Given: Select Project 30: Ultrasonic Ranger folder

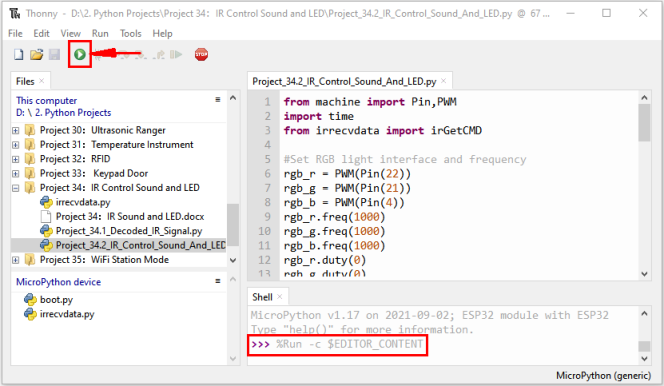Looking at the screenshot, I should coord(102,130).
